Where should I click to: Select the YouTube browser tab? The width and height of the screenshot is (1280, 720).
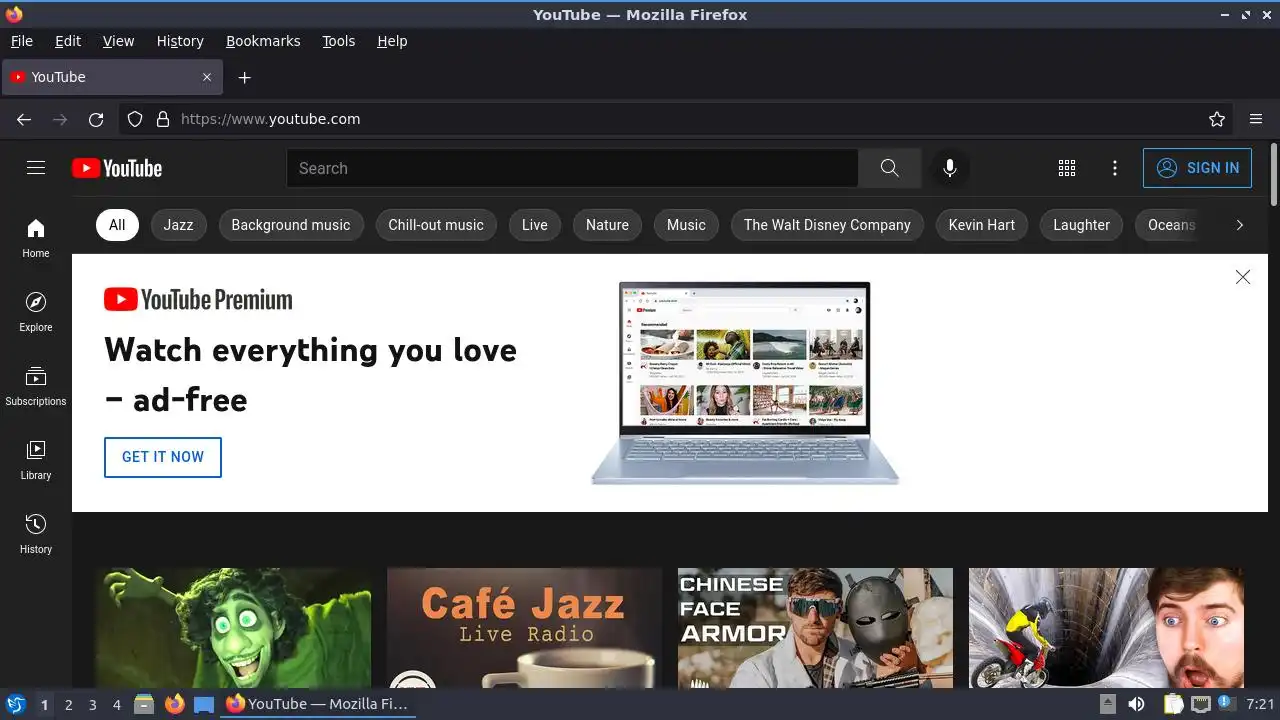(112, 77)
